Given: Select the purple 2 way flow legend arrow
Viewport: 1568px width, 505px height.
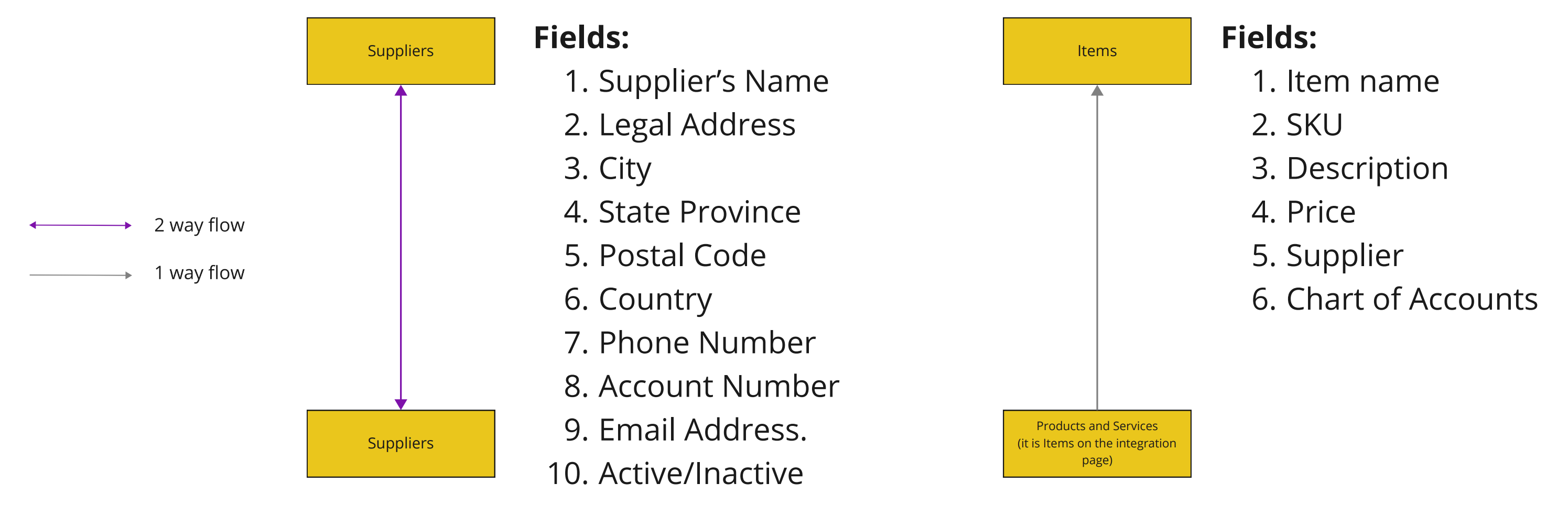Looking at the screenshot, I should [80, 225].
